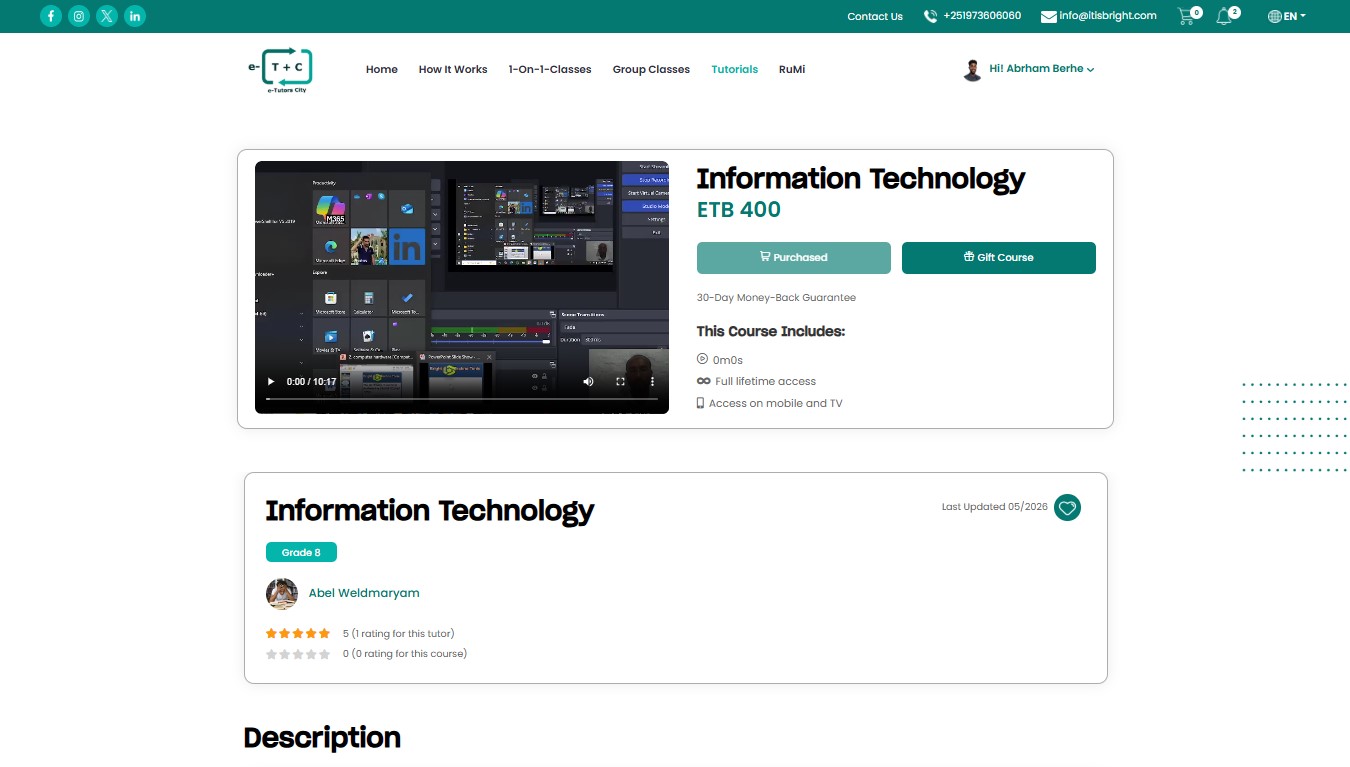Open the Instagram social icon
The height and width of the screenshot is (767, 1350).
(x=79, y=16)
